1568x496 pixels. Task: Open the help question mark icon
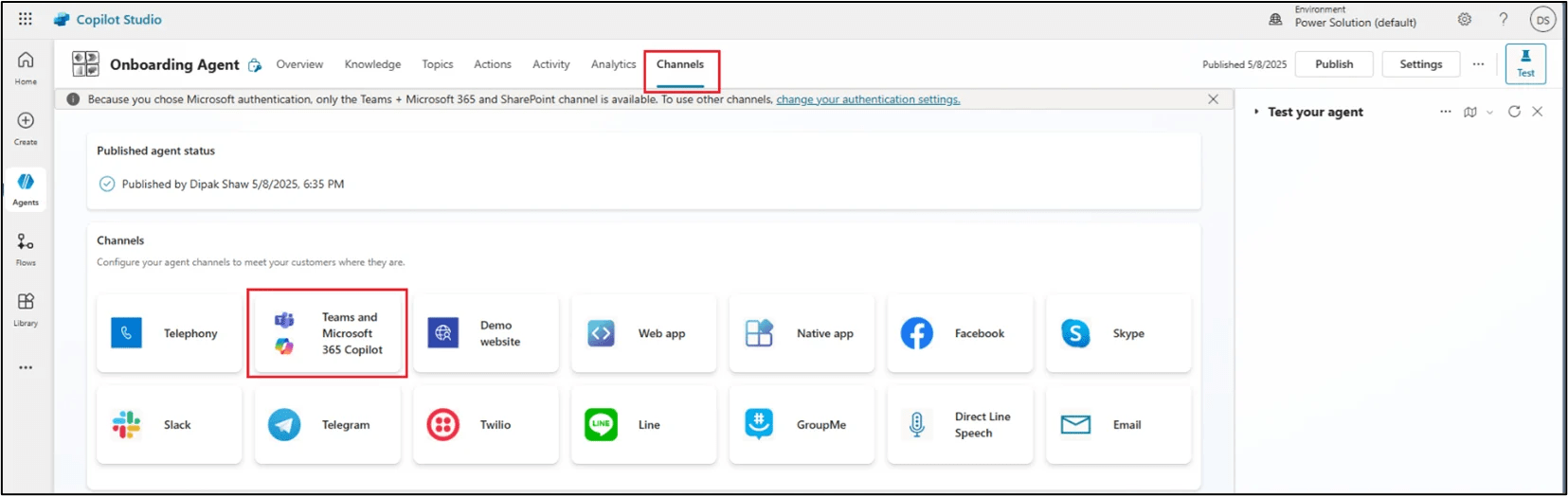[1504, 19]
